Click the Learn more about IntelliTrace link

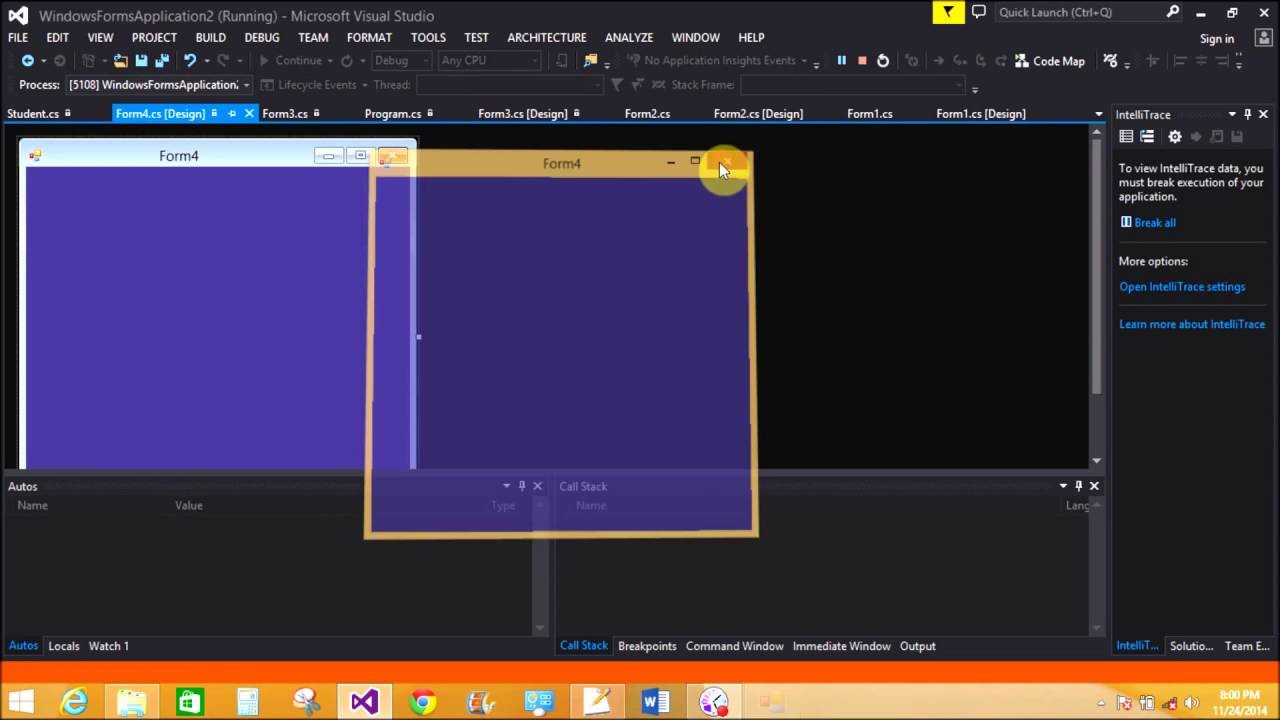coord(1192,324)
